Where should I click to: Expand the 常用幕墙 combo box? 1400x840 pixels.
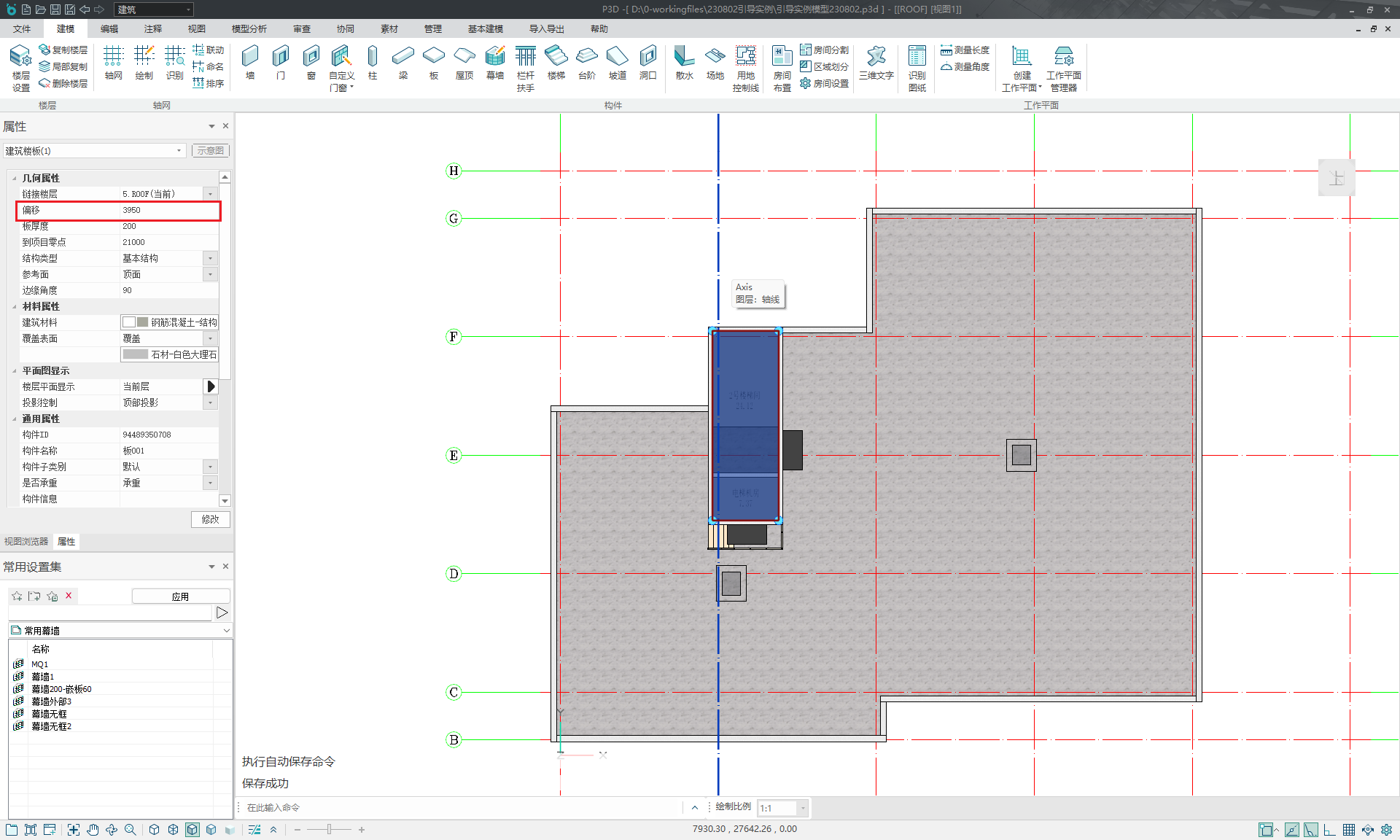(x=226, y=631)
